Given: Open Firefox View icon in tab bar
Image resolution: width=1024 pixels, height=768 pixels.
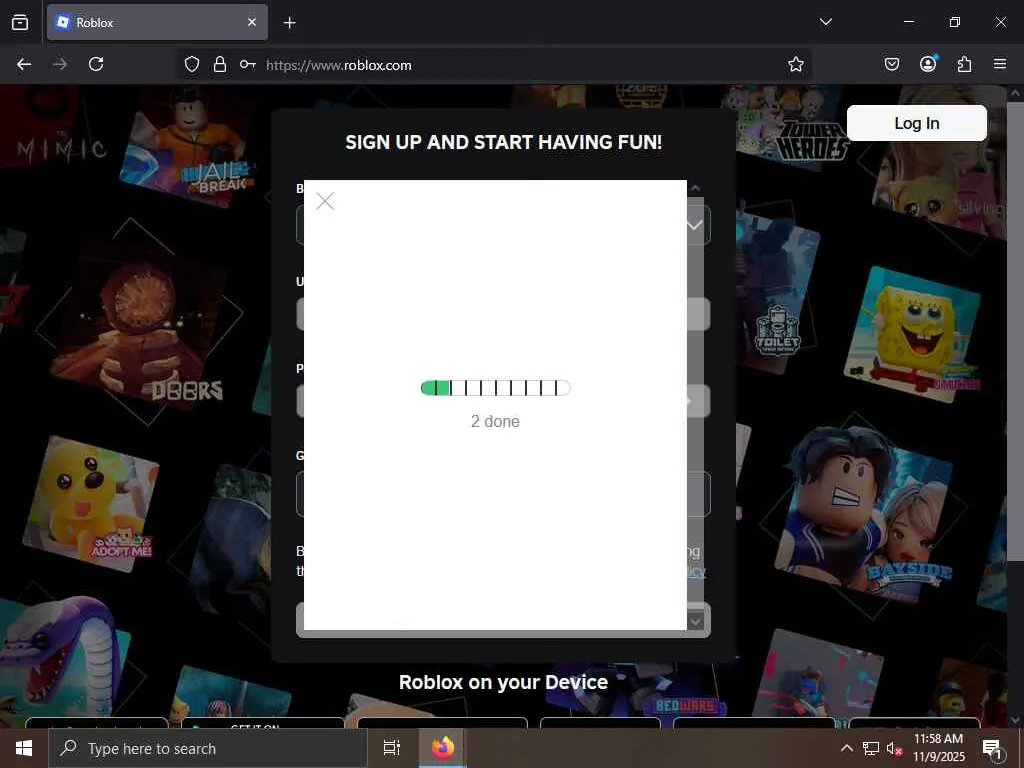Looking at the screenshot, I should coord(20,22).
